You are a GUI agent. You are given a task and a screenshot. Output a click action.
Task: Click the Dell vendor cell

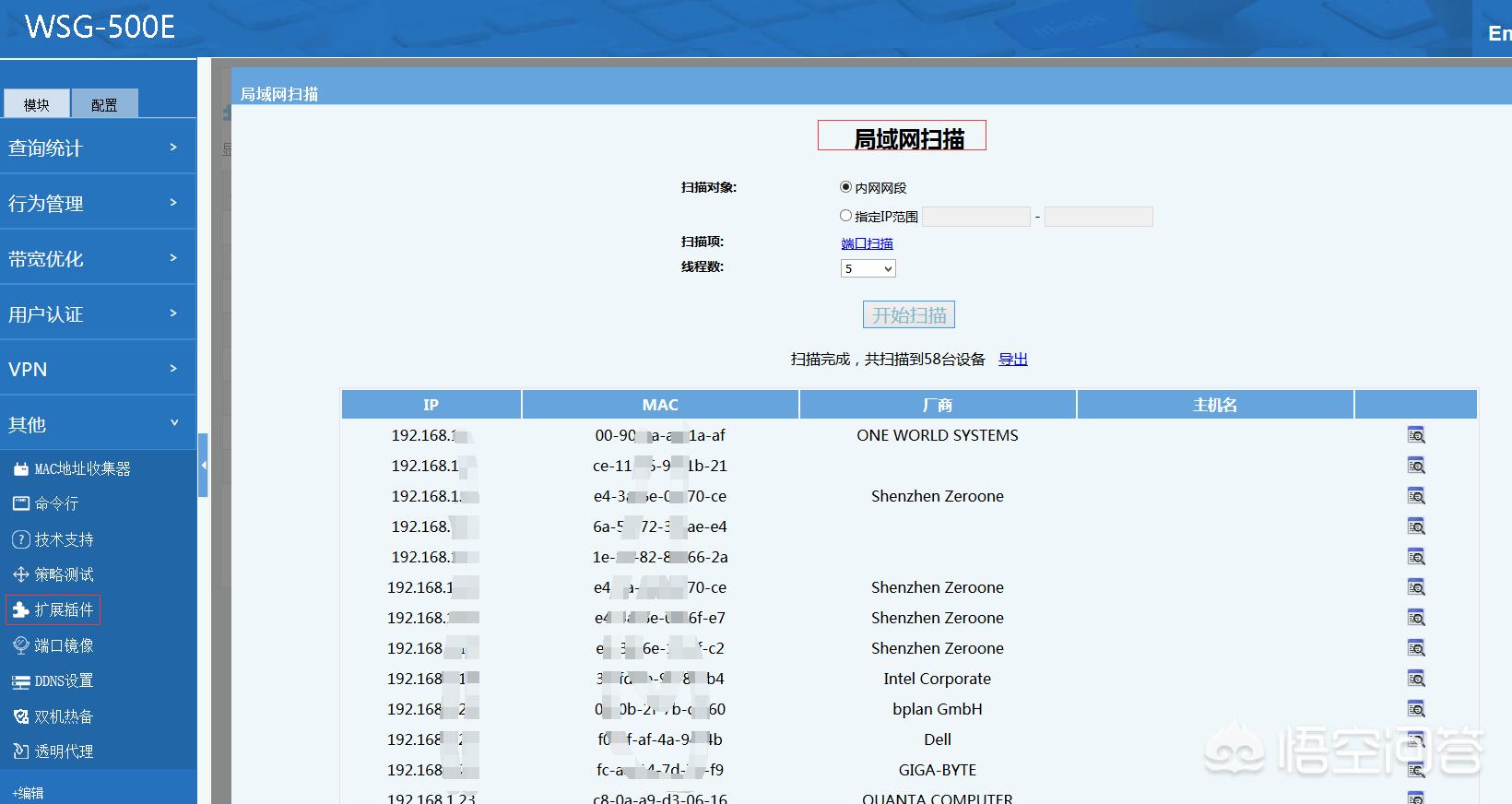coord(938,739)
